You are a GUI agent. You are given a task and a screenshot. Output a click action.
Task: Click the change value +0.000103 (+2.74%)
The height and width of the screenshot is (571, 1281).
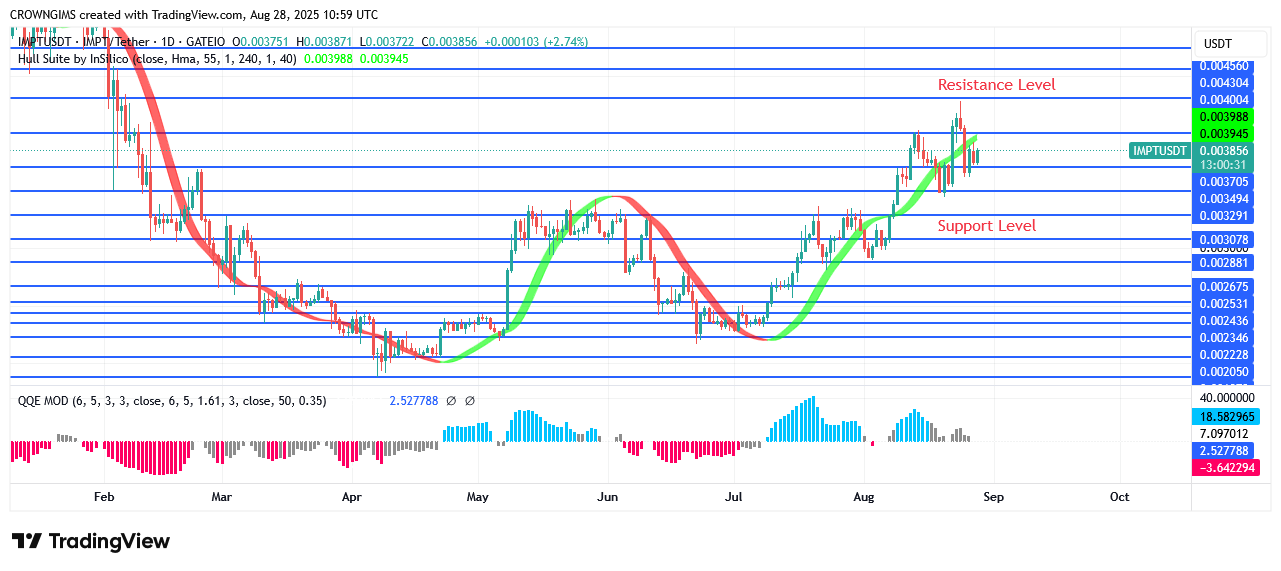536,42
